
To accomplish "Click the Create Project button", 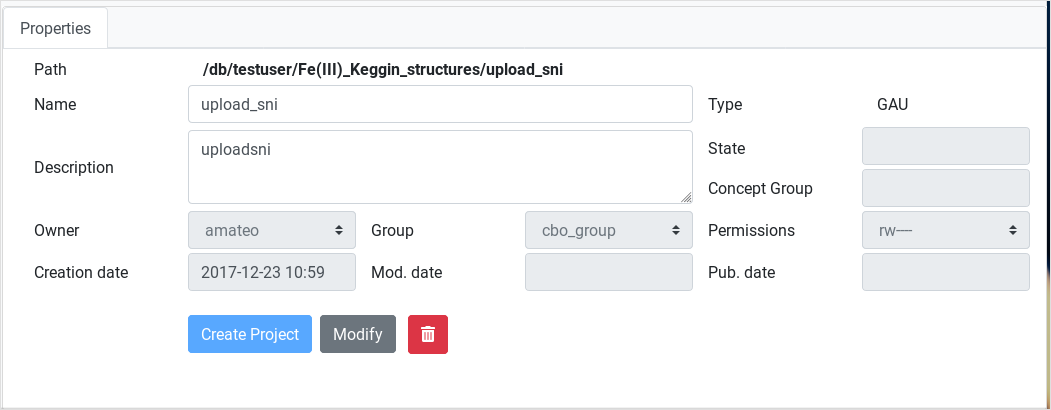I will click(250, 334).
